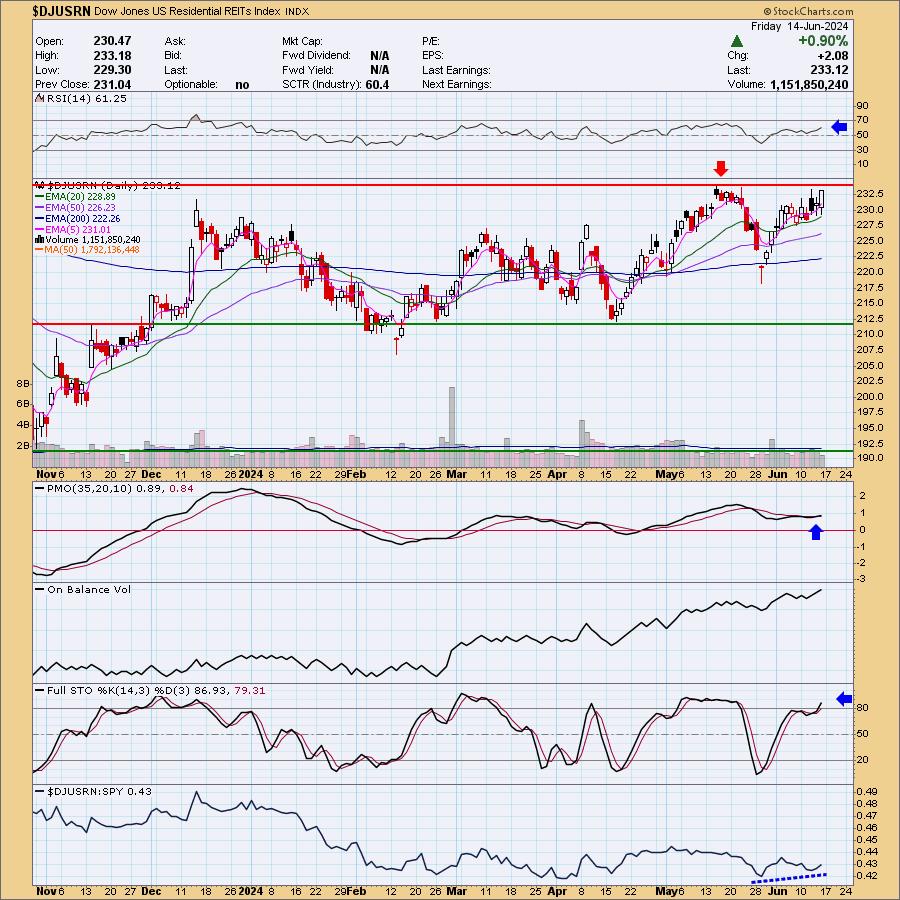This screenshot has width=900, height=900.
Task: Click the P/E label
Action: pyautogui.click(x=430, y=41)
